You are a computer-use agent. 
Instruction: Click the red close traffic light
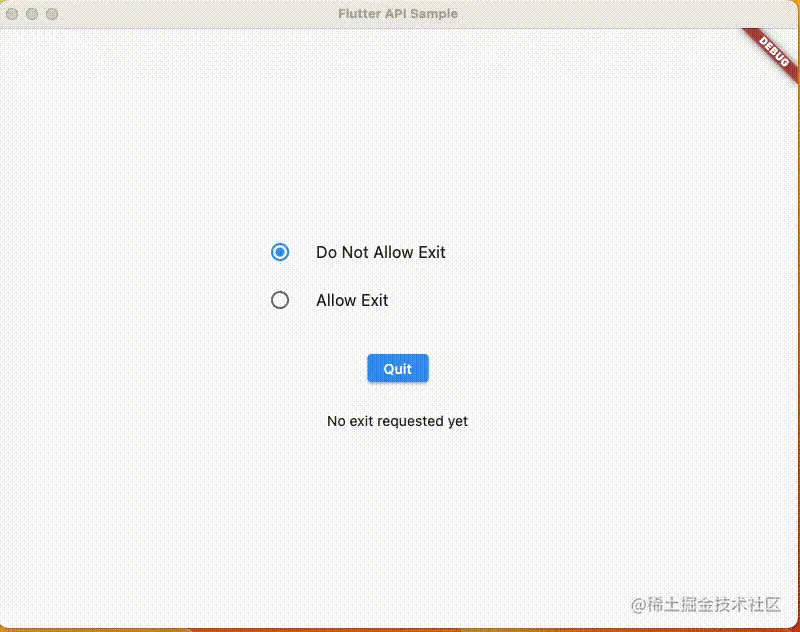click(12, 14)
